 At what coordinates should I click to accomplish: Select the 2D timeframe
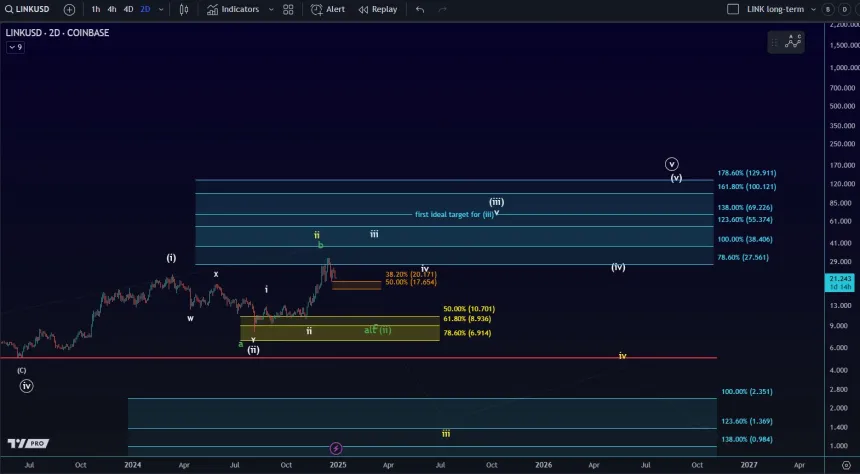click(145, 9)
